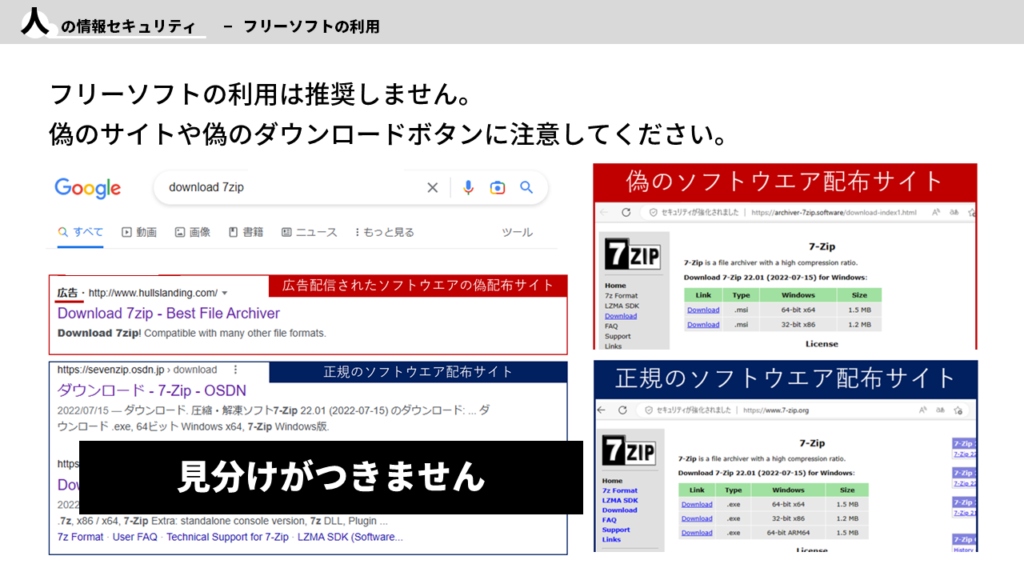Click the '広告' ad label before hullslanding URL
Viewport: 1024px width, 576px height.
(67, 293)
